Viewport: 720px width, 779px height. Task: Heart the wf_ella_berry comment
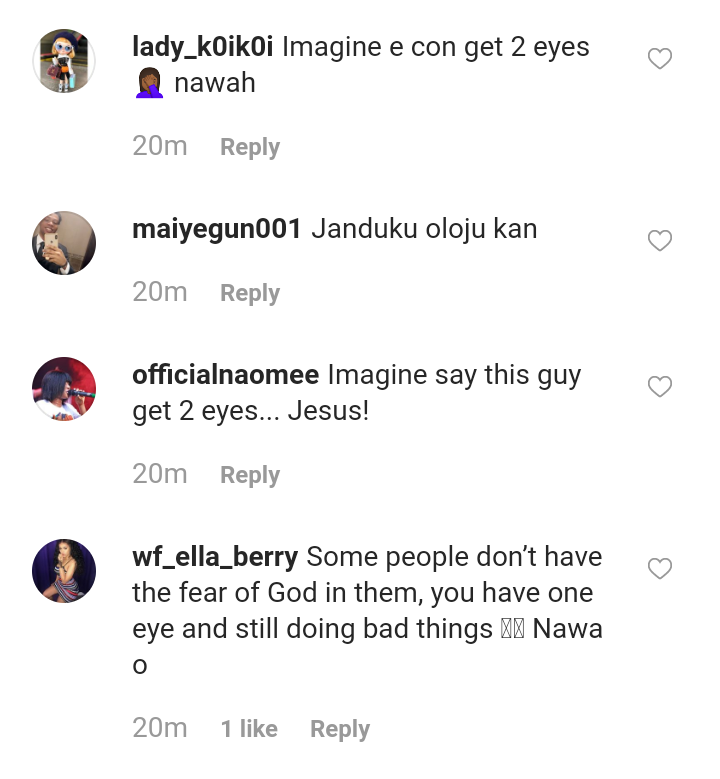pyautogui.click(x=660, y=569)
